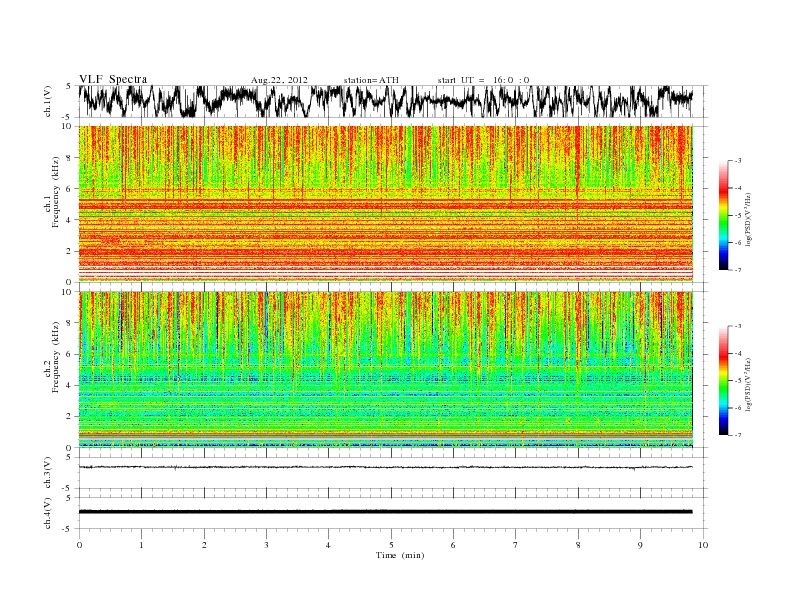
Task: Click the 'start UT = 16:0 :0' label
Action: pyautogui.click(x=483, y=80)
